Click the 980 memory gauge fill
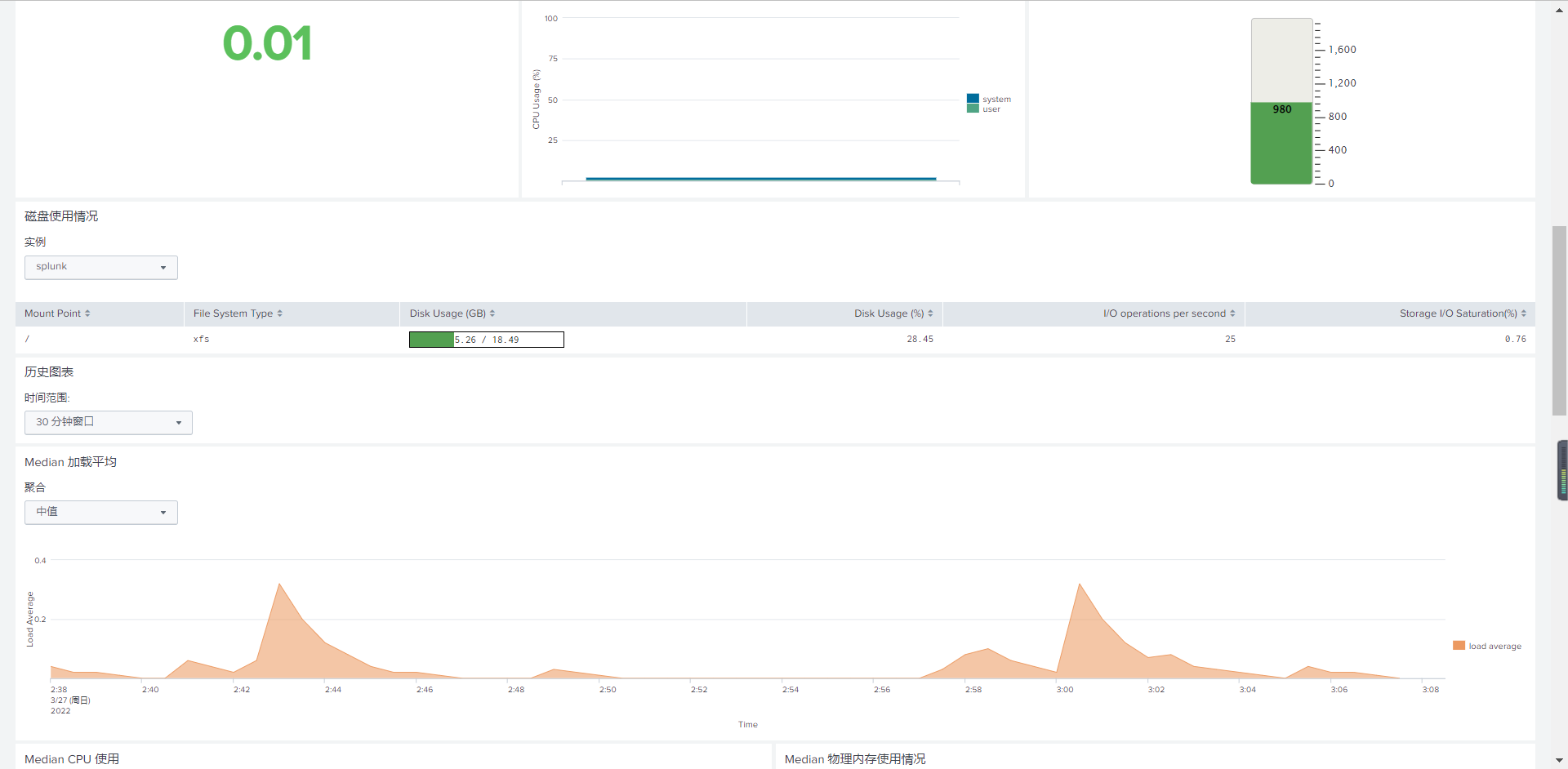 pyautogui.click(x=1281, y=143)
